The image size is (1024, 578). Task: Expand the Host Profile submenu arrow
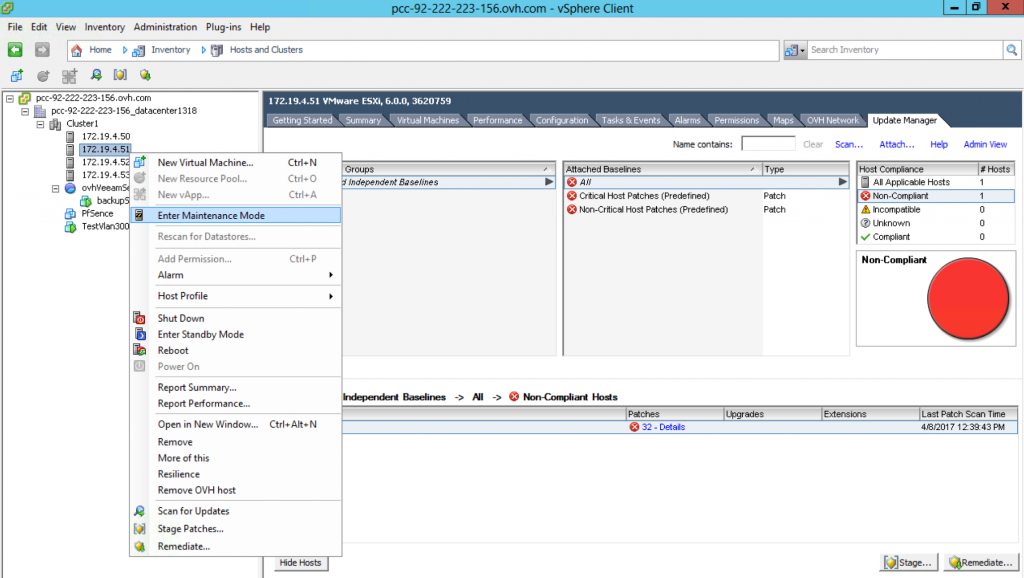331,296
